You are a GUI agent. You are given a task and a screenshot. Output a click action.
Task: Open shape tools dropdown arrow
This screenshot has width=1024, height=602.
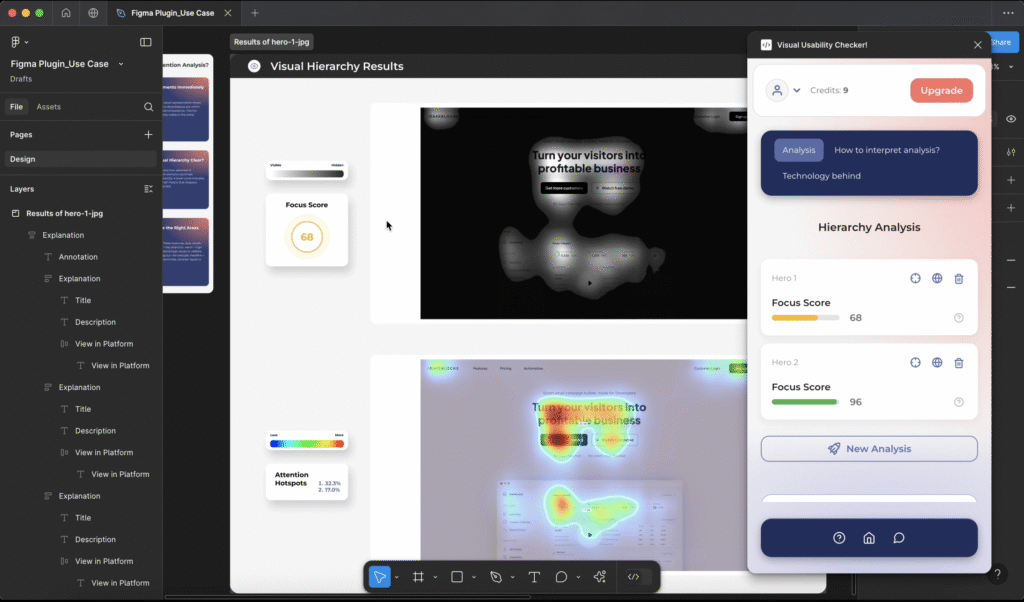474,577
